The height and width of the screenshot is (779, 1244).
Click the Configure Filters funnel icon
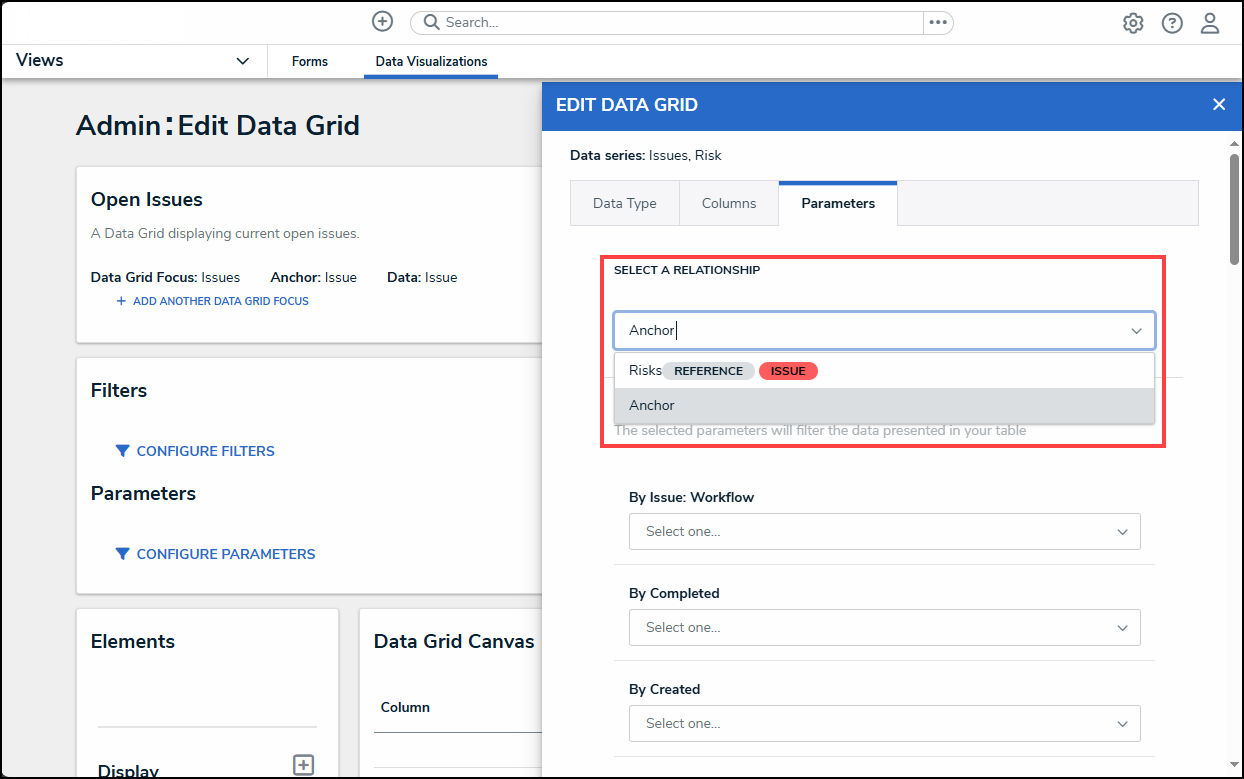pos(122,451)
